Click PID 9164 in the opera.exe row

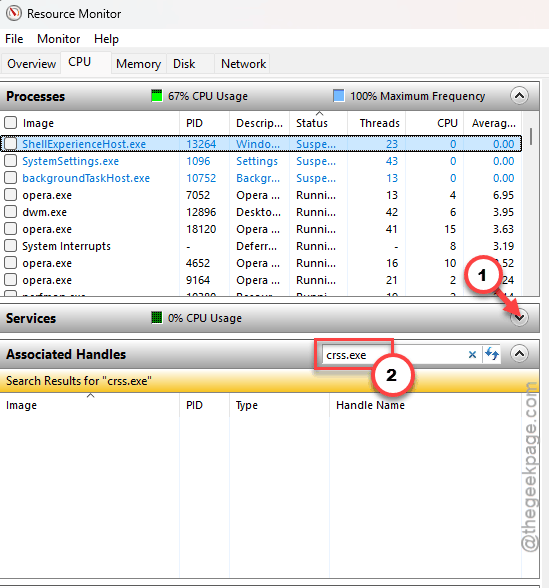coord(198,280)
